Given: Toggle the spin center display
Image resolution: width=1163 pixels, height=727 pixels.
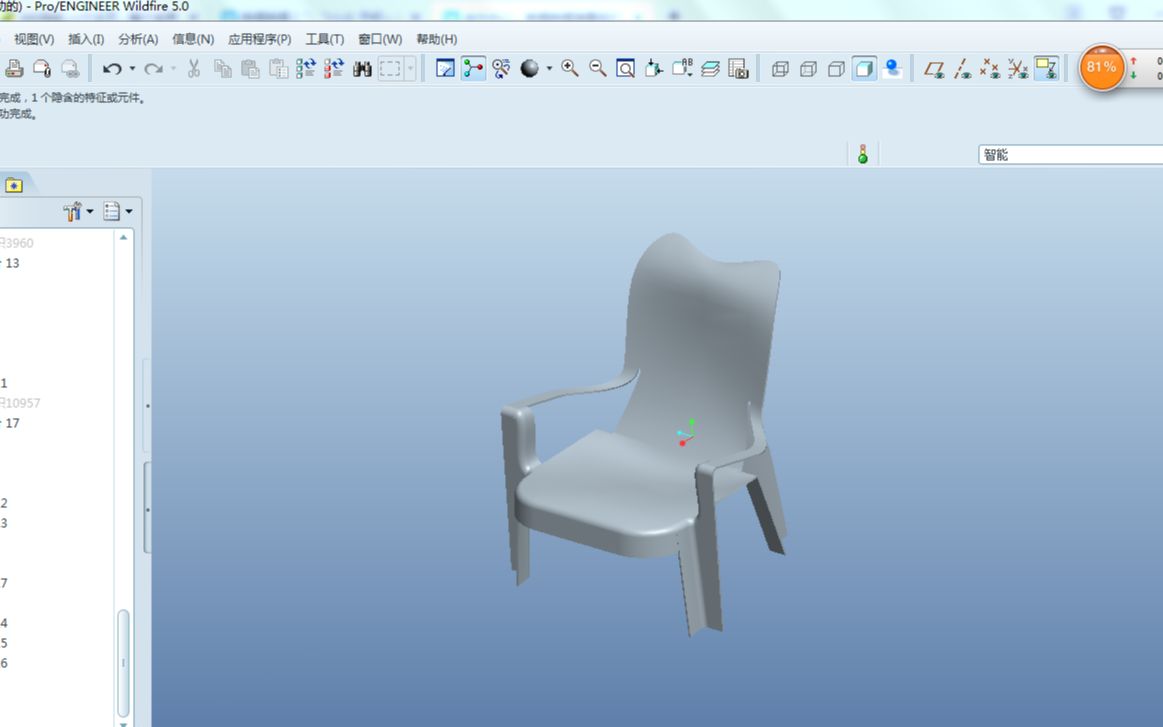Looking at the screenshot, I should 474,69.
